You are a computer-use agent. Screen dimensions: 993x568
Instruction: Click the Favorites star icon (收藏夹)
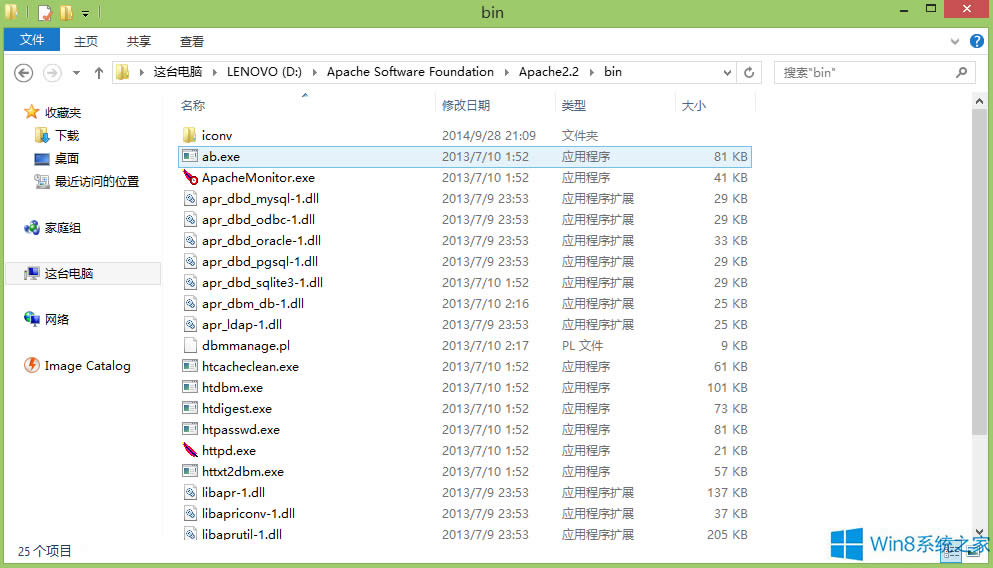click(x=32, y=112)
